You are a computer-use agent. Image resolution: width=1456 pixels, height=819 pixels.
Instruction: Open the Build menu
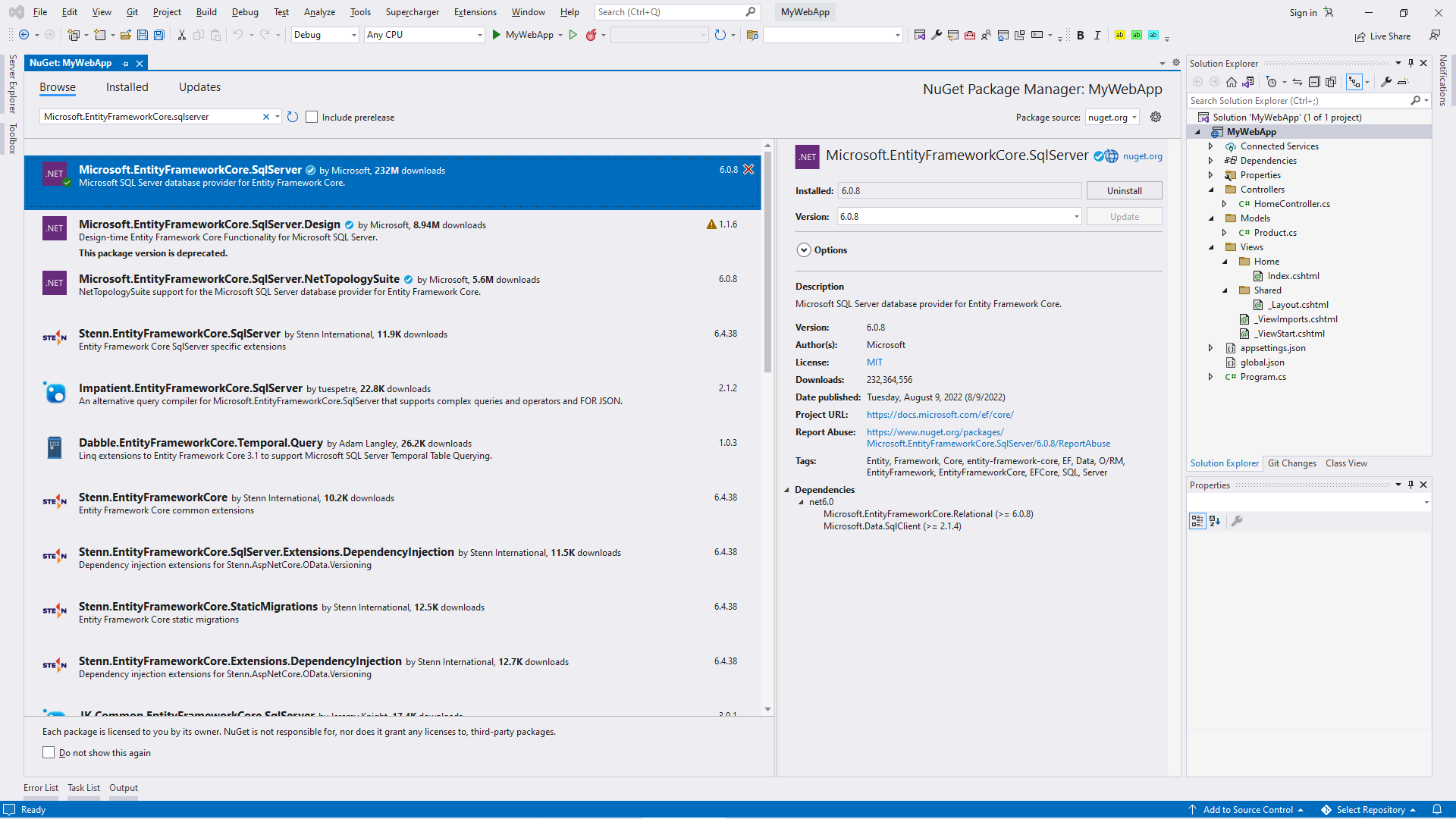click(x=206, y=12)
